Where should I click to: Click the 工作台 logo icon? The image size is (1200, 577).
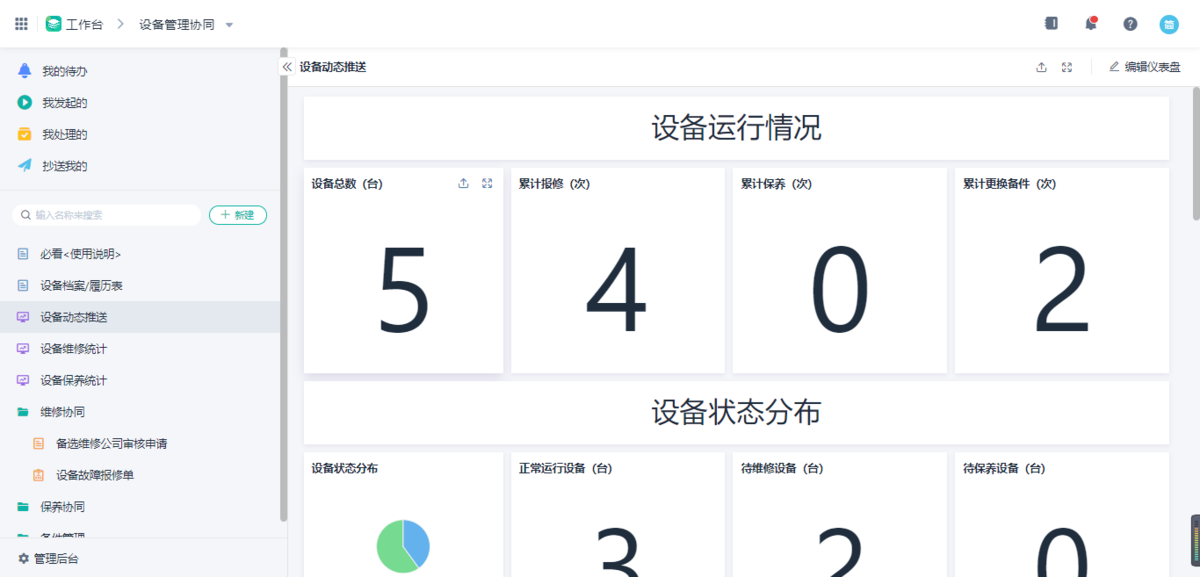tap(53, 24)
